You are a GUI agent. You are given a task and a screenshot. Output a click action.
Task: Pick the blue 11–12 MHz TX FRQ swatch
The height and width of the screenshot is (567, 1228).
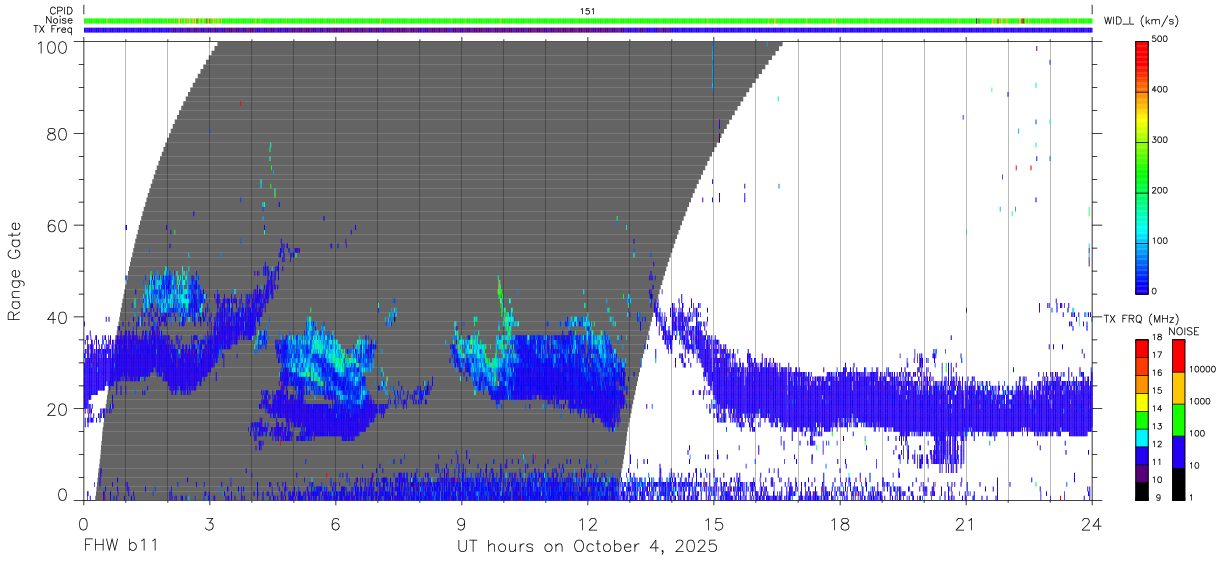tap(1142, 456)
